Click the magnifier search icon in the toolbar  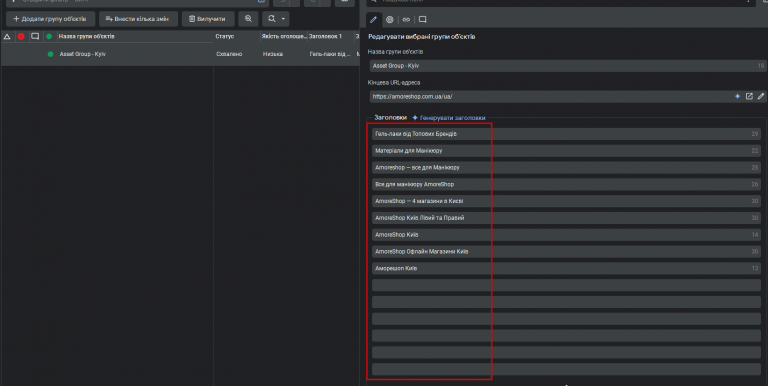click(x=248, y=19)
